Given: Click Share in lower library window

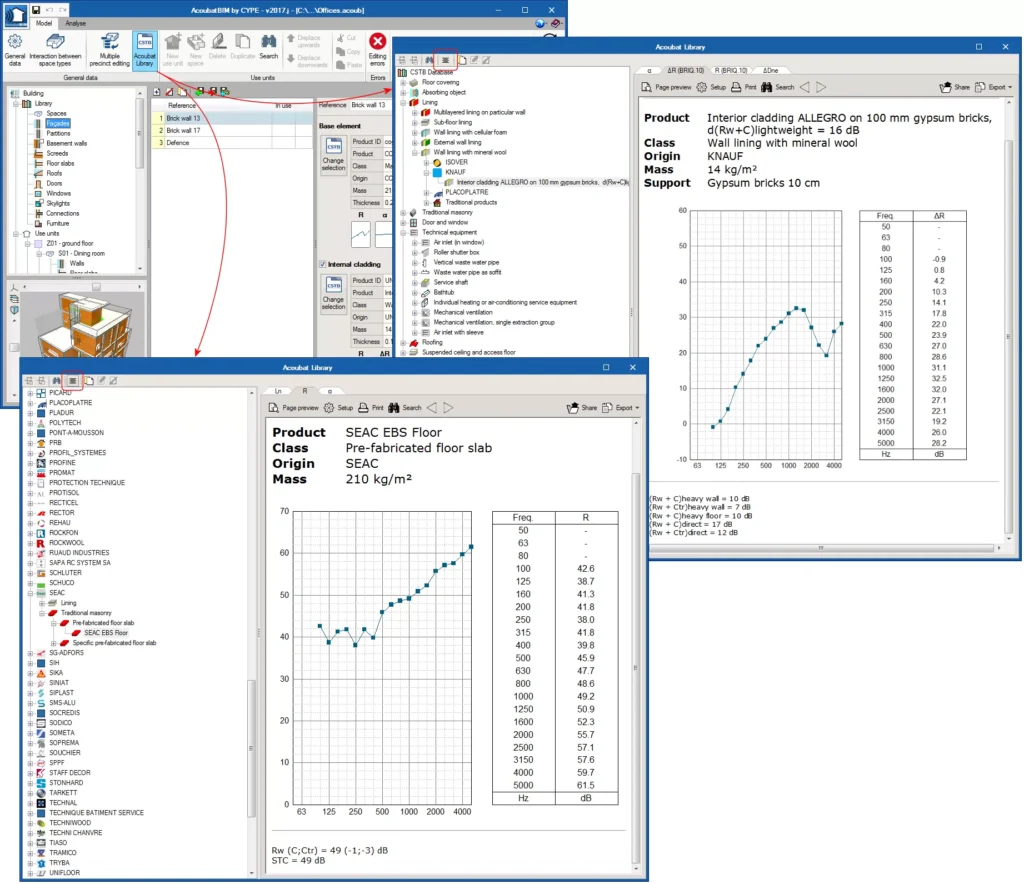Looking at the screenshot, I should click(x=582, y=407).
